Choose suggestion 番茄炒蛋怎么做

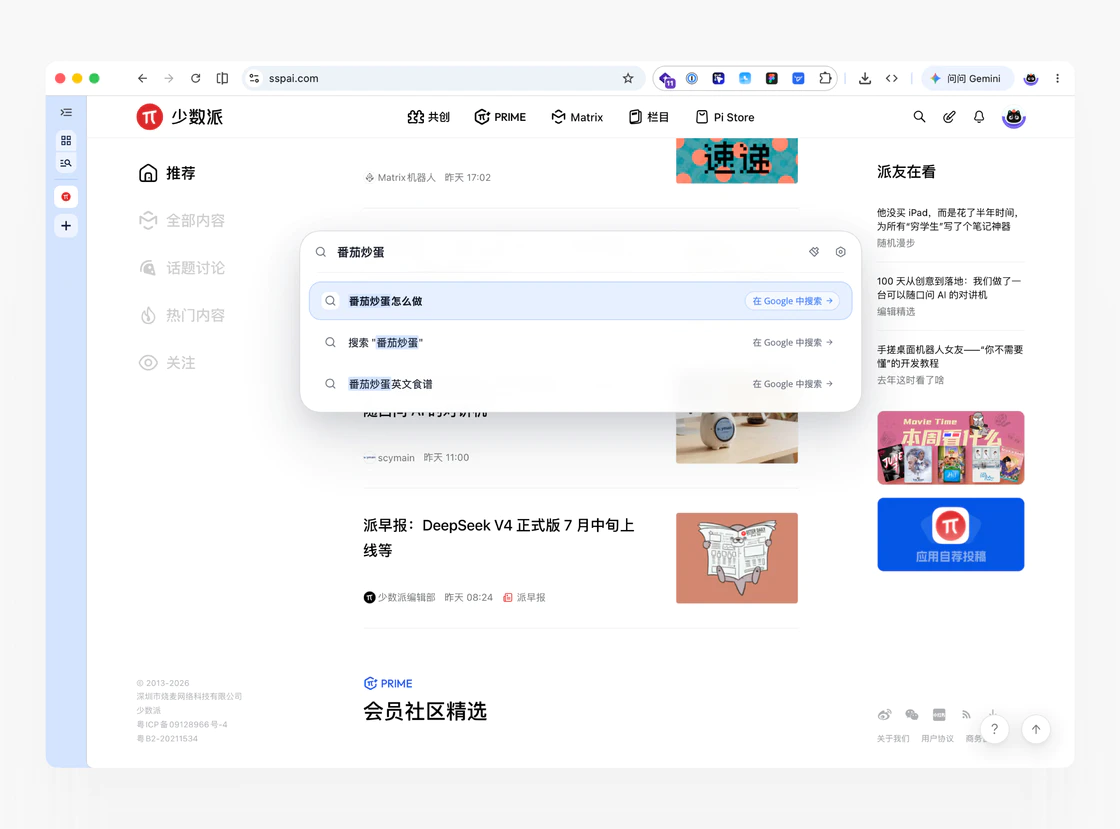pyautogui.click(x=580, y=301)
